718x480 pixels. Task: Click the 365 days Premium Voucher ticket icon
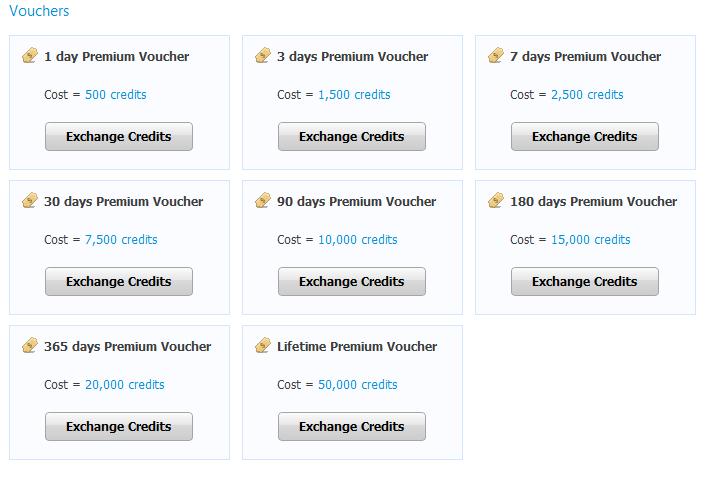coord(30,346)
